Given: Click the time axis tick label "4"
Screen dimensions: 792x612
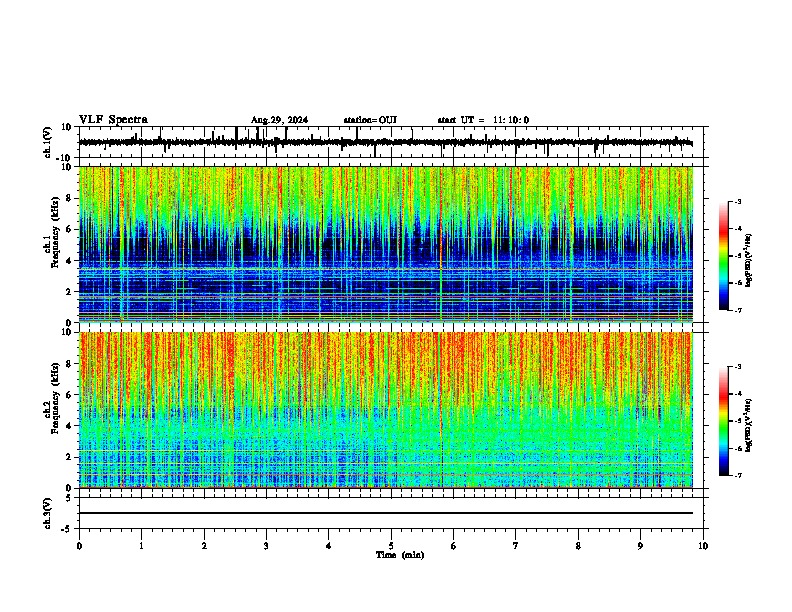Looking at the screenshot, I should 329,546.
